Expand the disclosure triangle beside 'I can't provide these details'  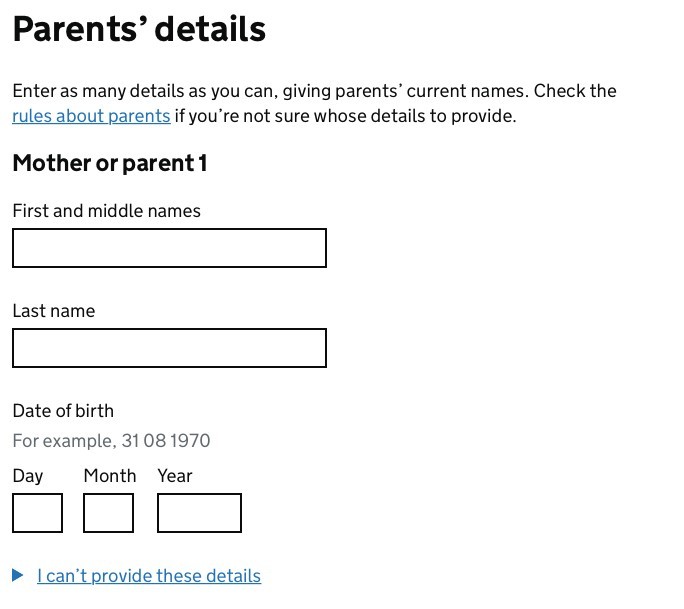pyautogui.click(x=18, y=575)
